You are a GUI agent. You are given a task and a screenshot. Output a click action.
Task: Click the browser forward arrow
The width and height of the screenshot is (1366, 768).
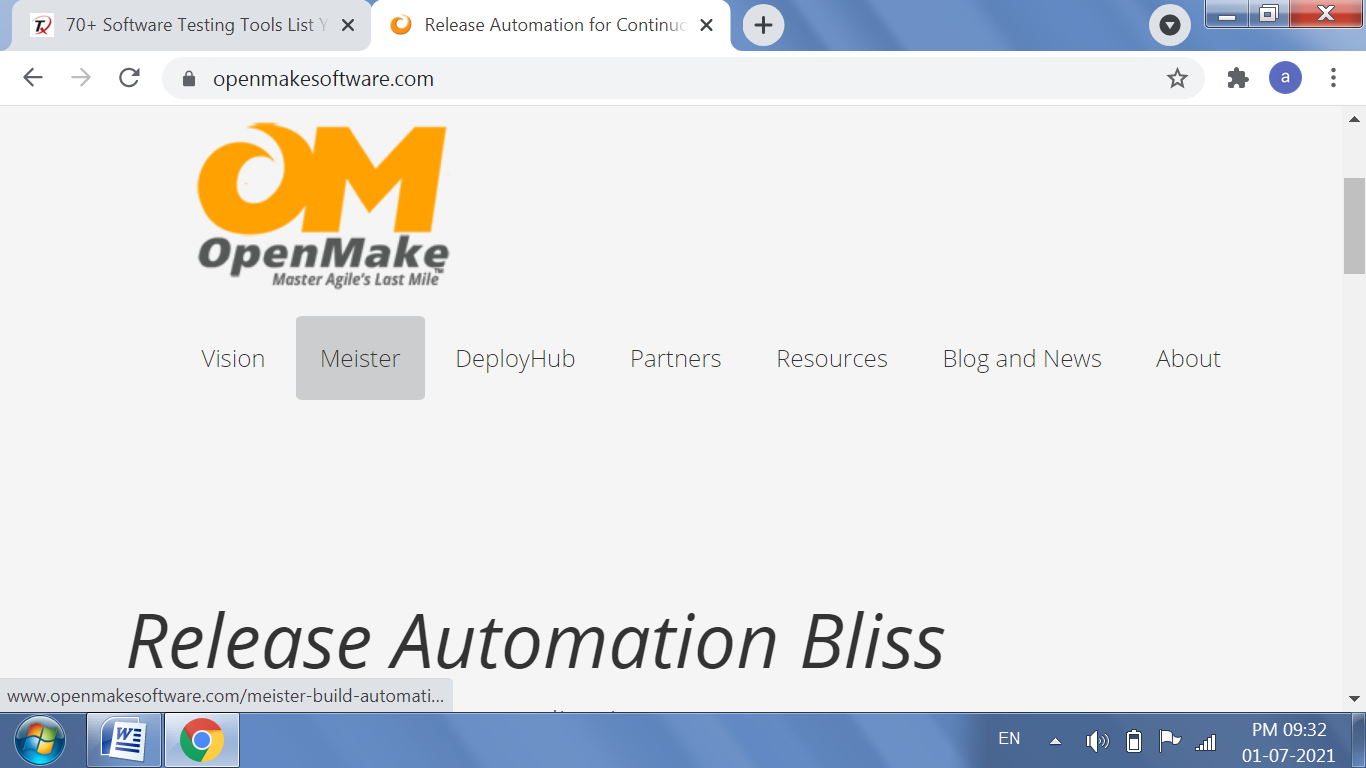[x=81, y=78]
